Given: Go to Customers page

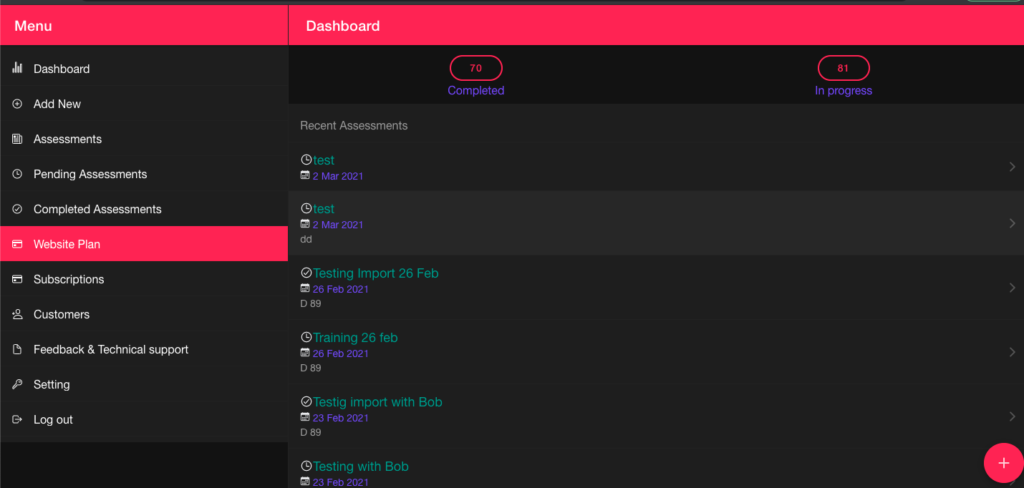Looking at the screenshot, I should [144, 314].
